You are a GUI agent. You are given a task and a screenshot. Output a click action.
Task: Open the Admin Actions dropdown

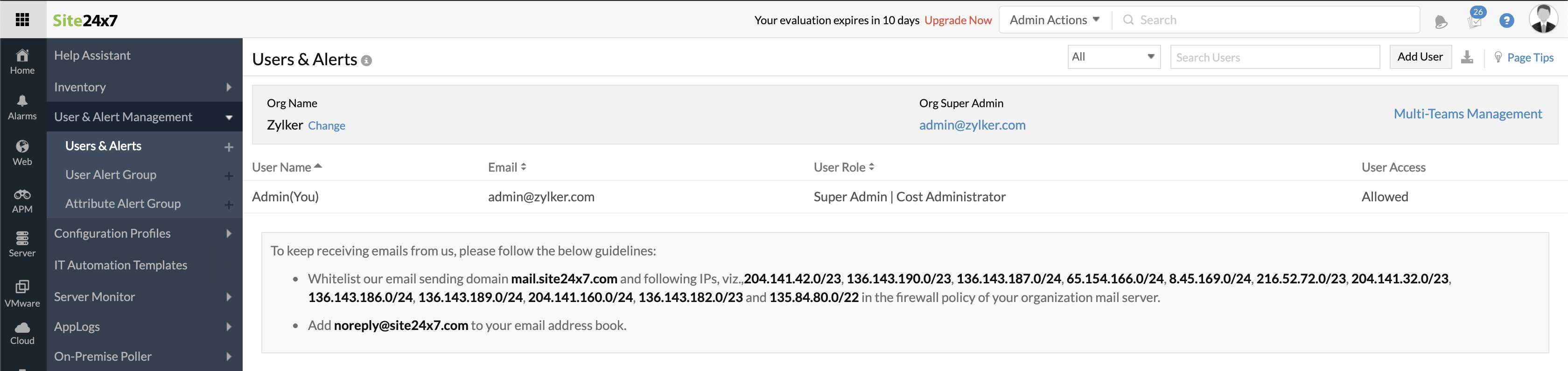(1054, 20)
